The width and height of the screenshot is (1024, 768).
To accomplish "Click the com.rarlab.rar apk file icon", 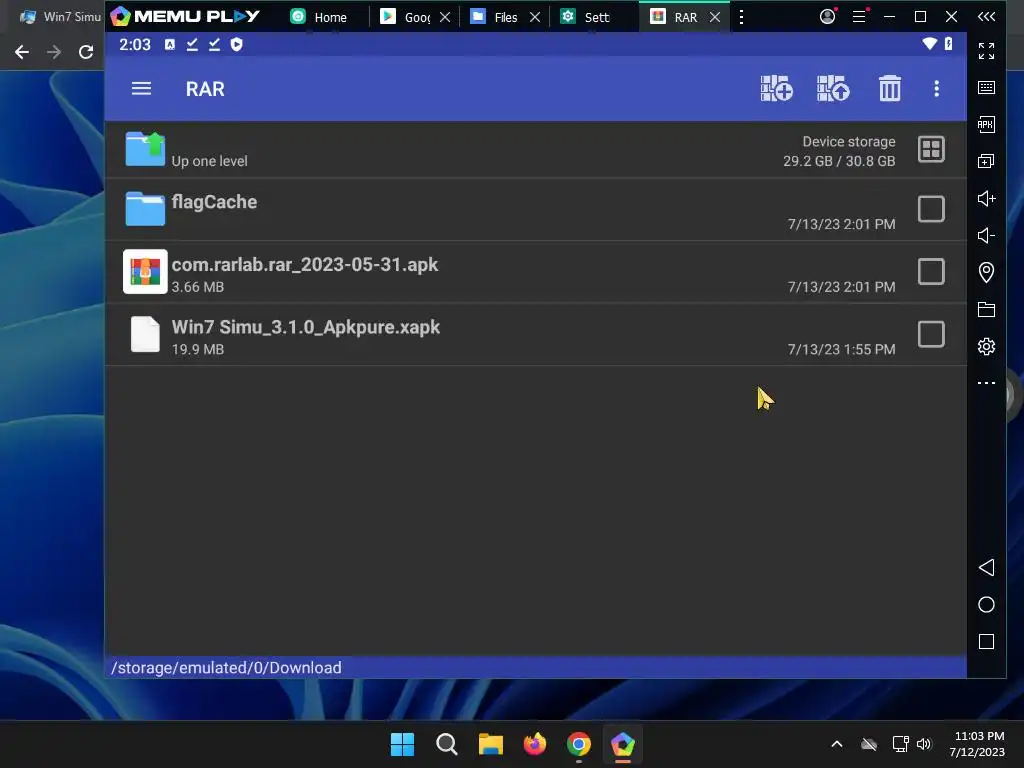I will 145,271.
